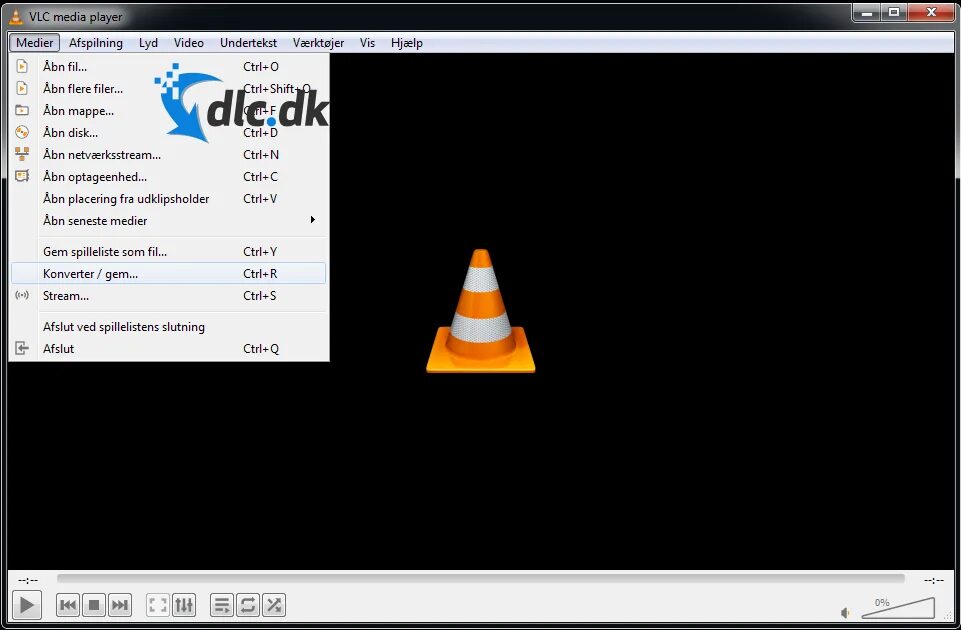This screenshot has width=961, height=630.
Task: Maximize the VLC window
Action: [894, 12]
